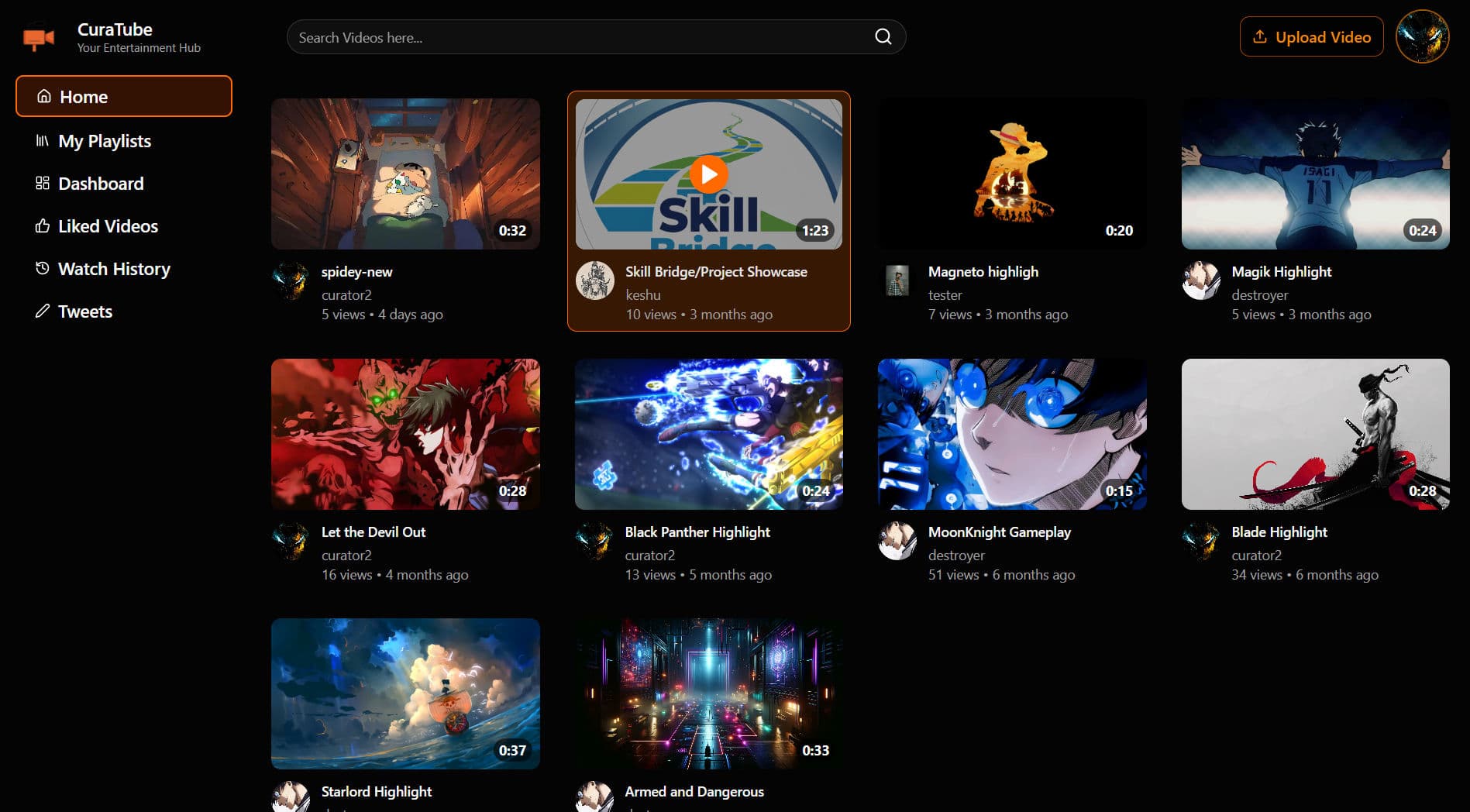The image size is (1470, 812).
Task: Click curator2's avatar beside Blade Highlight
Action: 1201,541
